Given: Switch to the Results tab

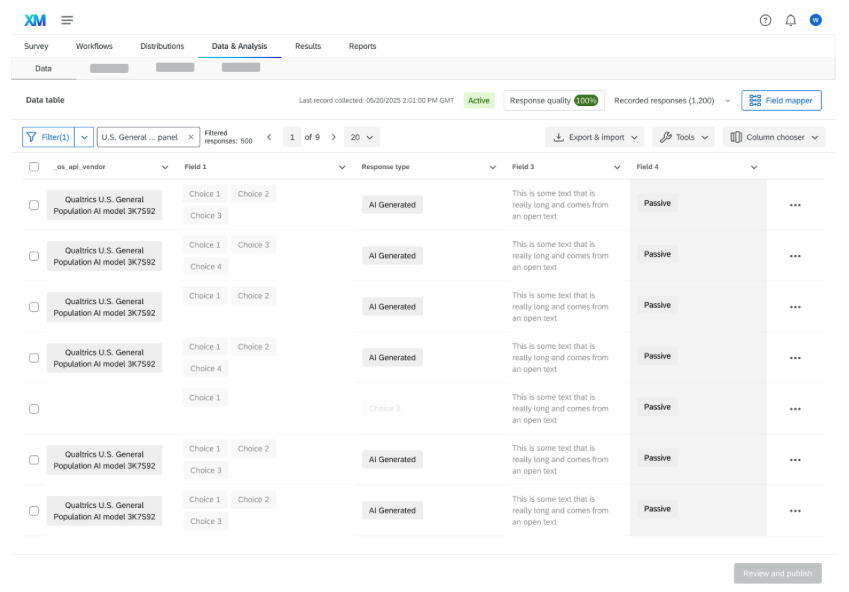Looking at the screenshot, I should pos(308,46).
